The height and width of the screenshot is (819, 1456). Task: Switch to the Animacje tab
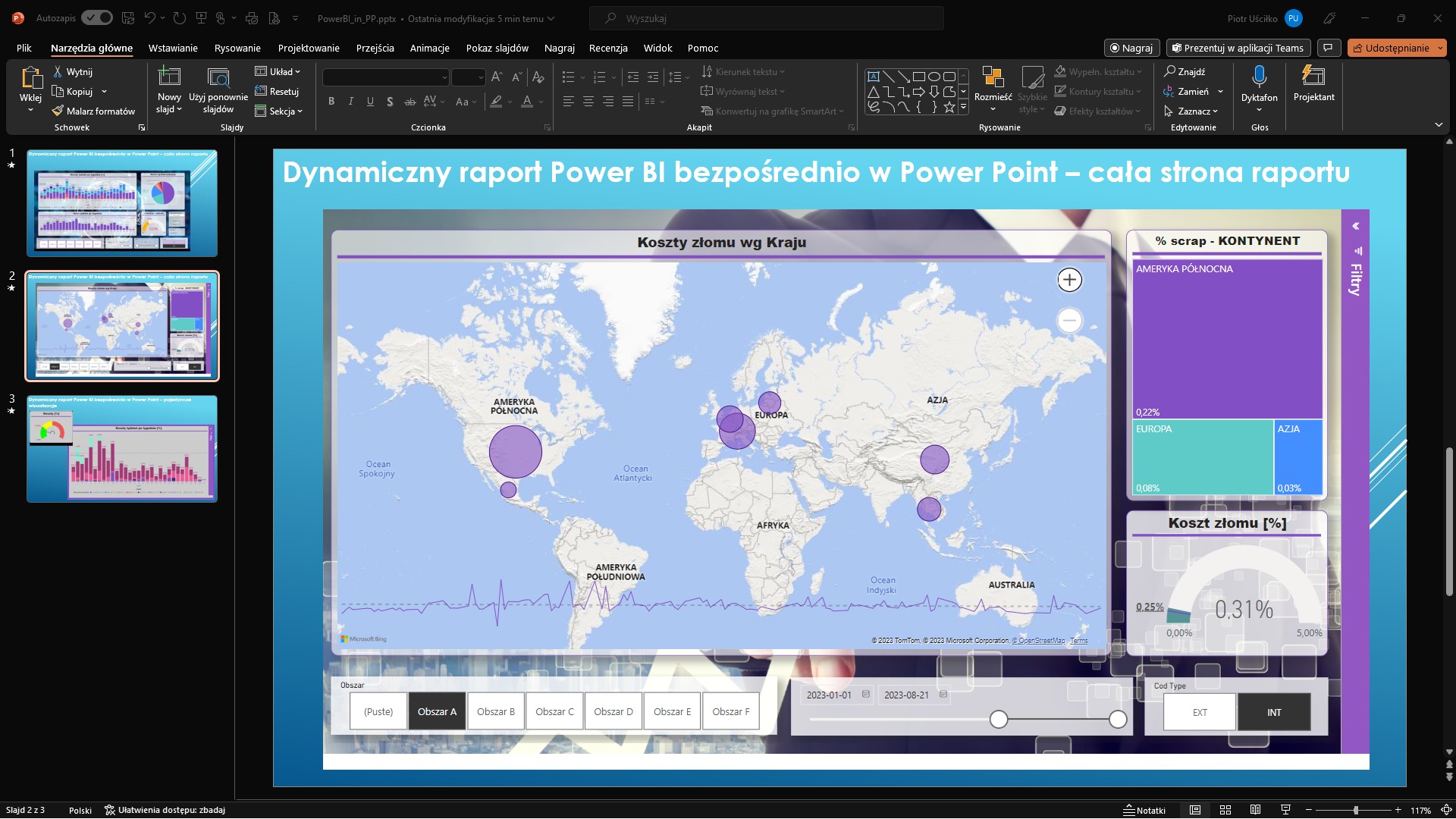(429, 48)
